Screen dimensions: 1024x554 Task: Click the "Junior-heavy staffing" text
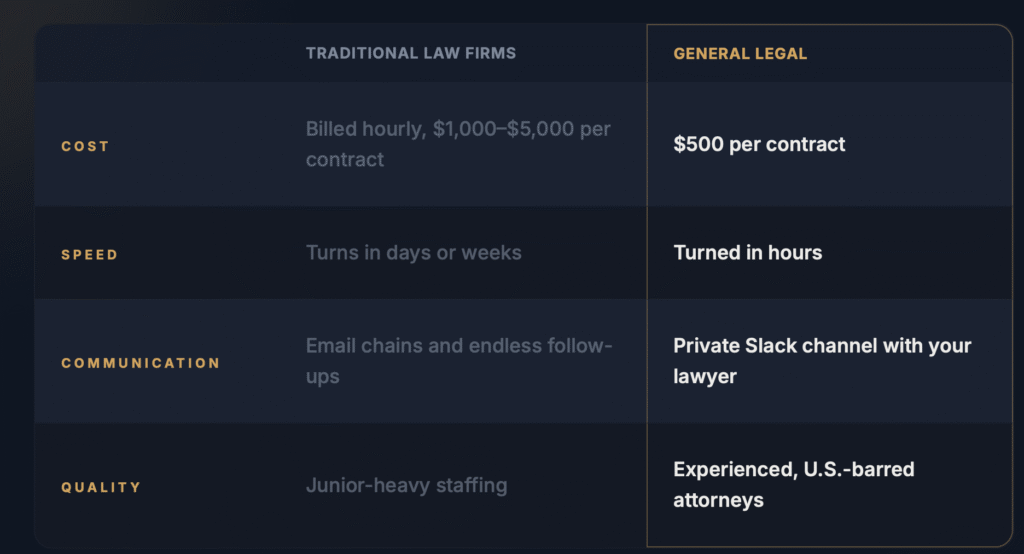pos(406,486)
